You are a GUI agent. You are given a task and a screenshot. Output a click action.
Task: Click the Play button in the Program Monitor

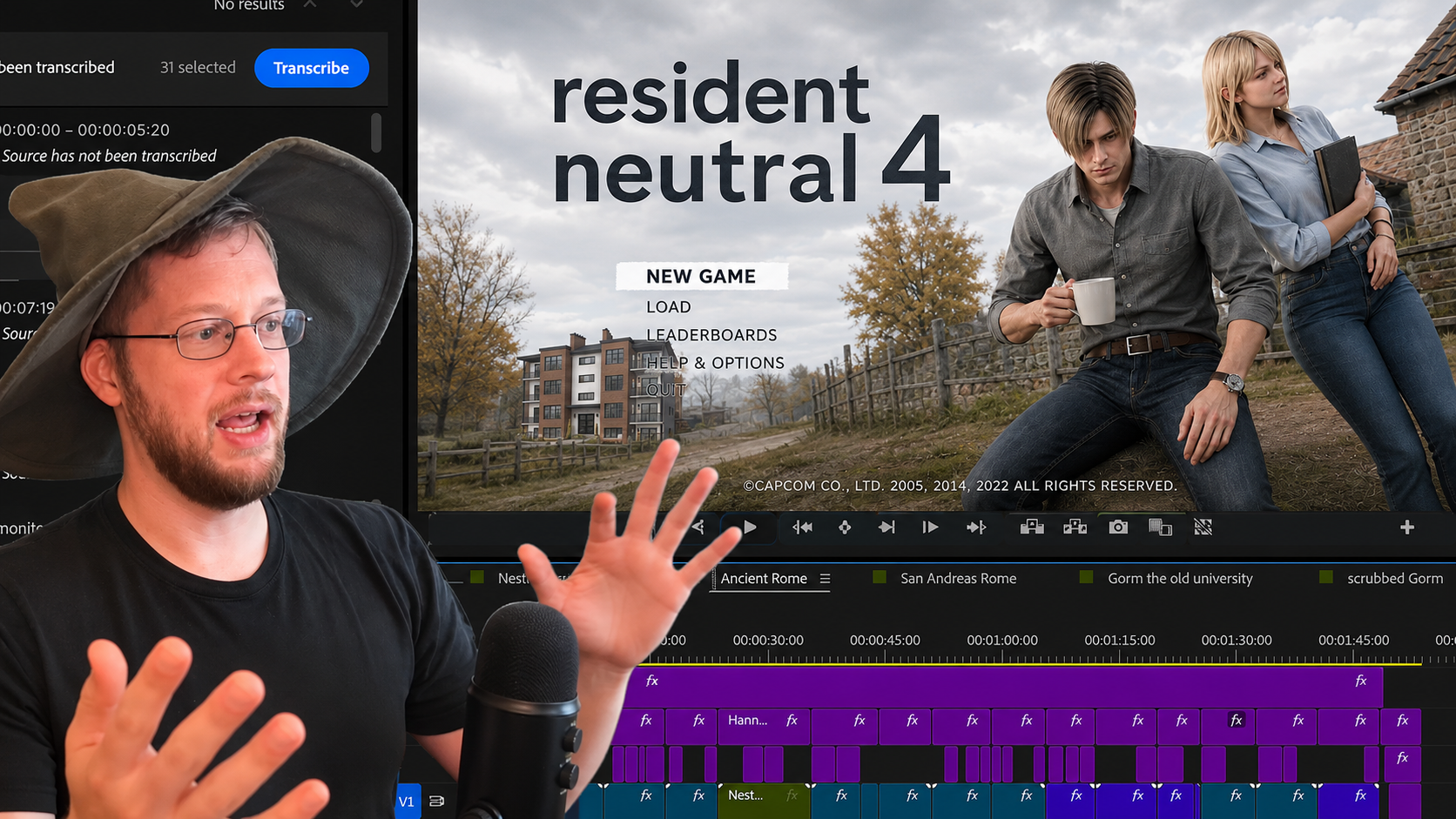click(750, 527)
